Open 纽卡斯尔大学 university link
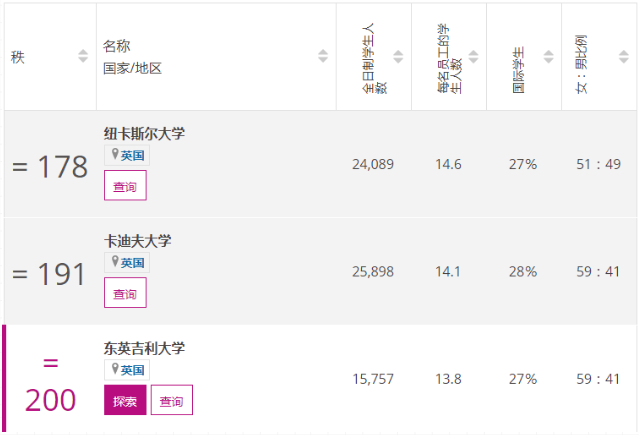The image size is (639, 435). click(144, 134)
